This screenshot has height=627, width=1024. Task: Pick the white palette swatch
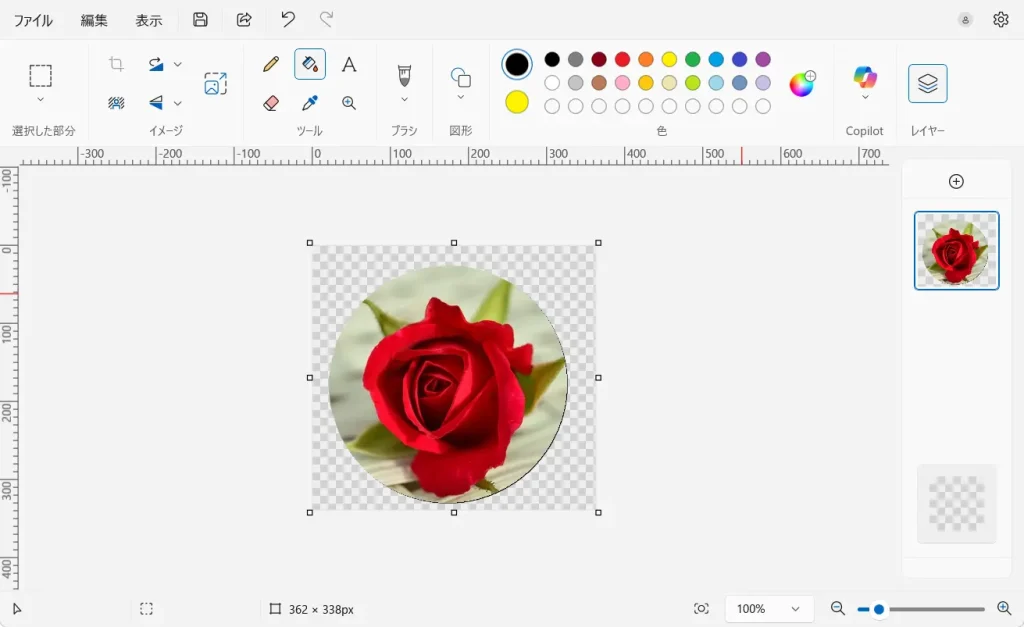coord(552,83)
